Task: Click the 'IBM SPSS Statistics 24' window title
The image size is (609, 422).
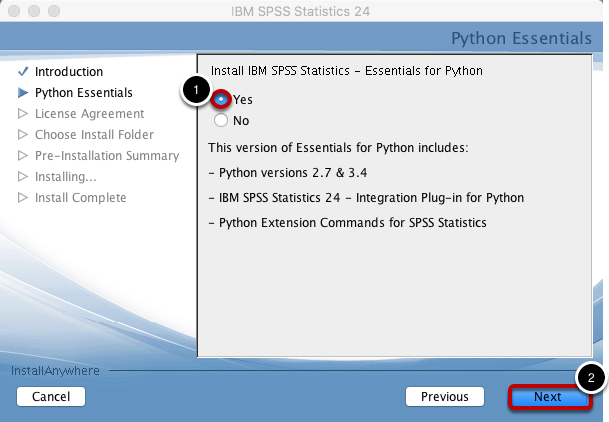Action: point(300,11)
